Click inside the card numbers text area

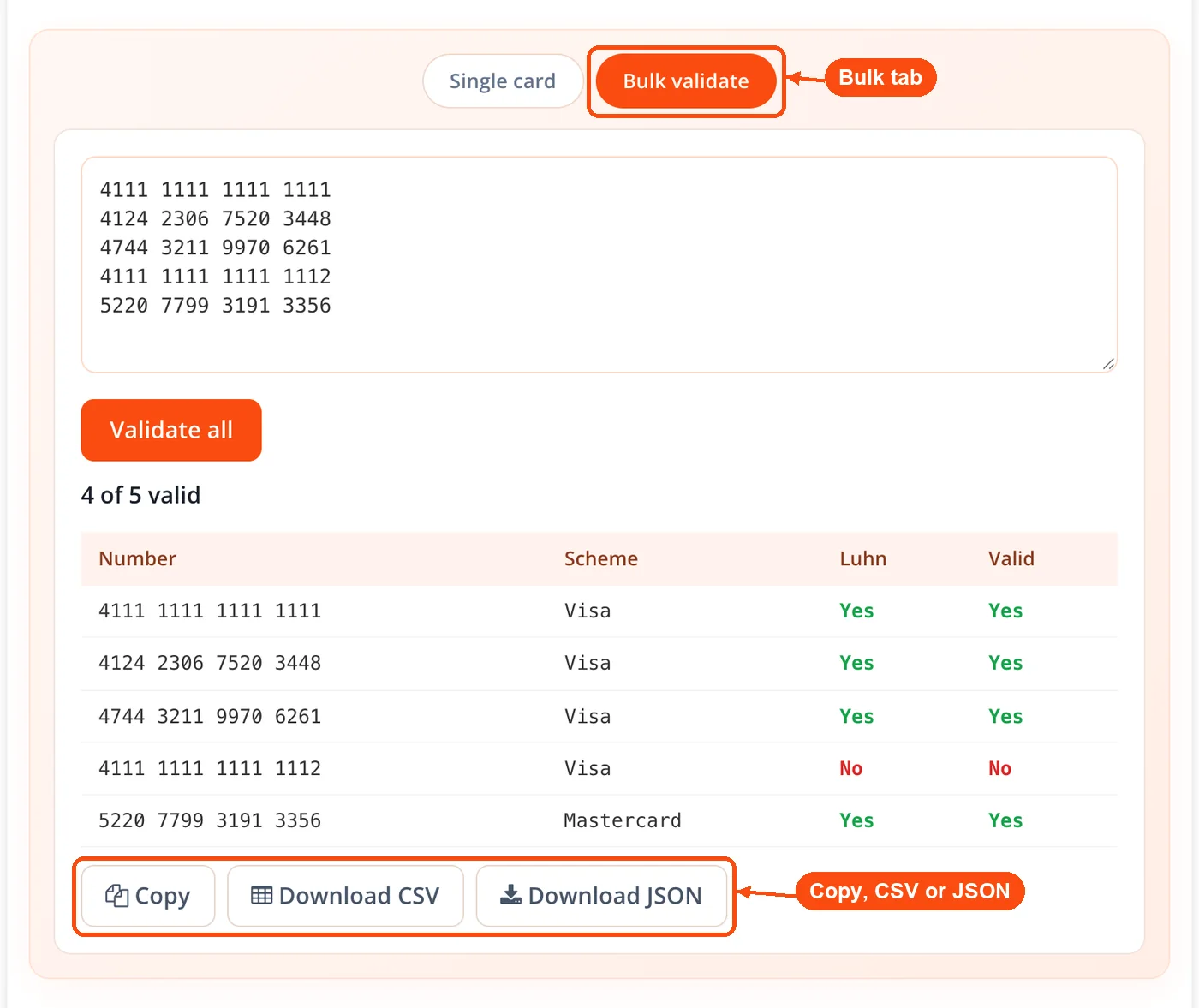coord(599,265)
